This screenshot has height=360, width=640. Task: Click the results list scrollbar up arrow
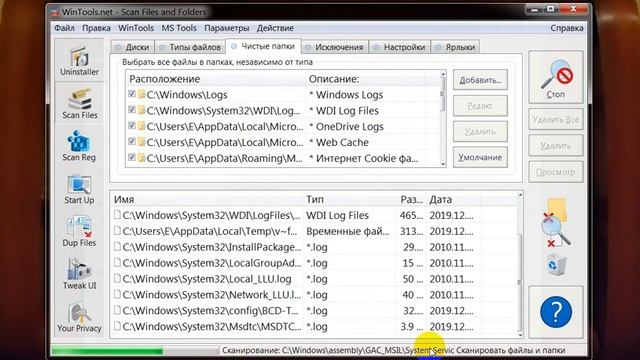(520, 195)
